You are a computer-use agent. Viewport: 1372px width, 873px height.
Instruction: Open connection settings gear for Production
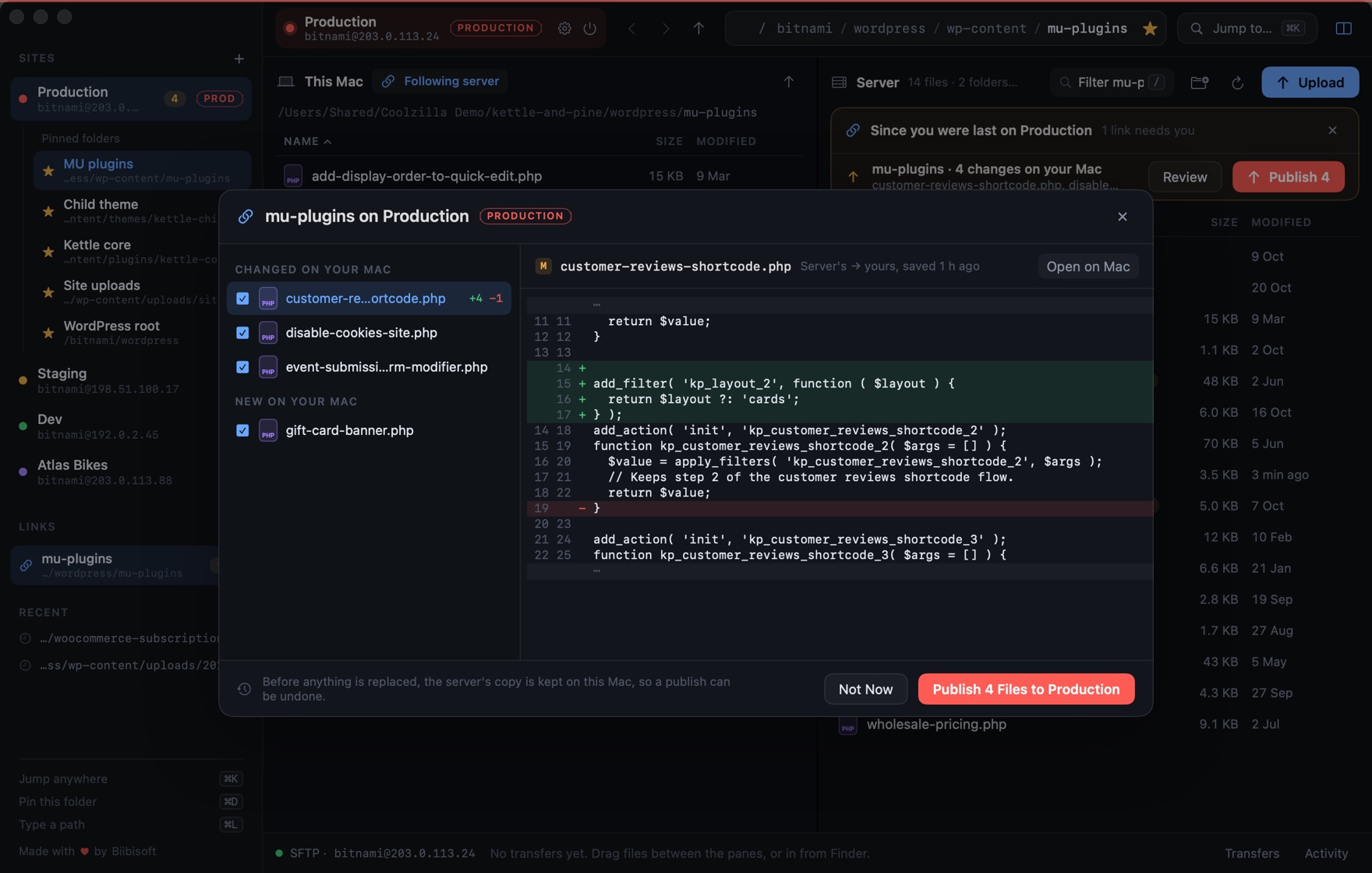pyautogui.click(x=564, y=28)
